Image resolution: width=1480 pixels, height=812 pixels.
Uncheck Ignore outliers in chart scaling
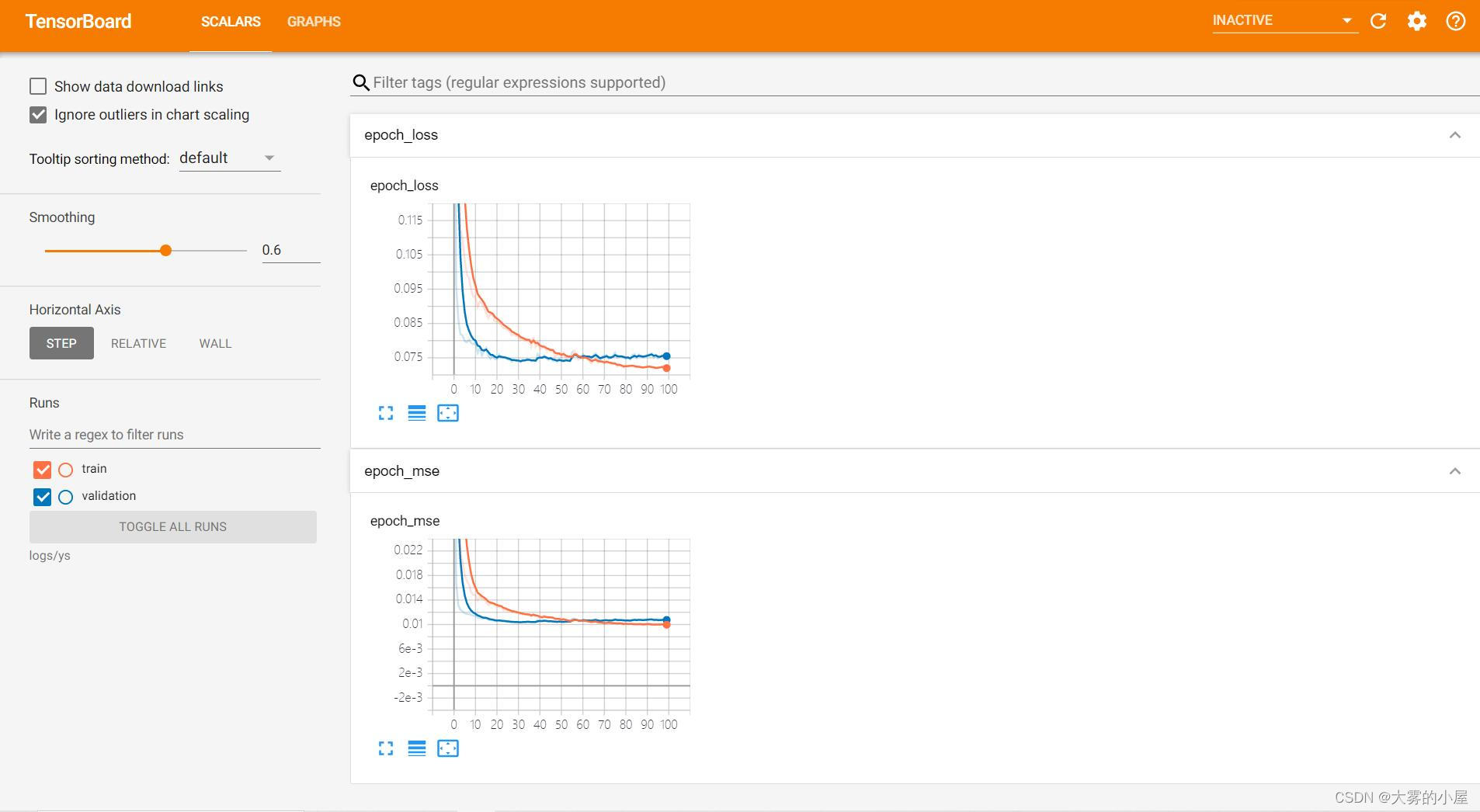pyautogui.click(x=38, y=115)
